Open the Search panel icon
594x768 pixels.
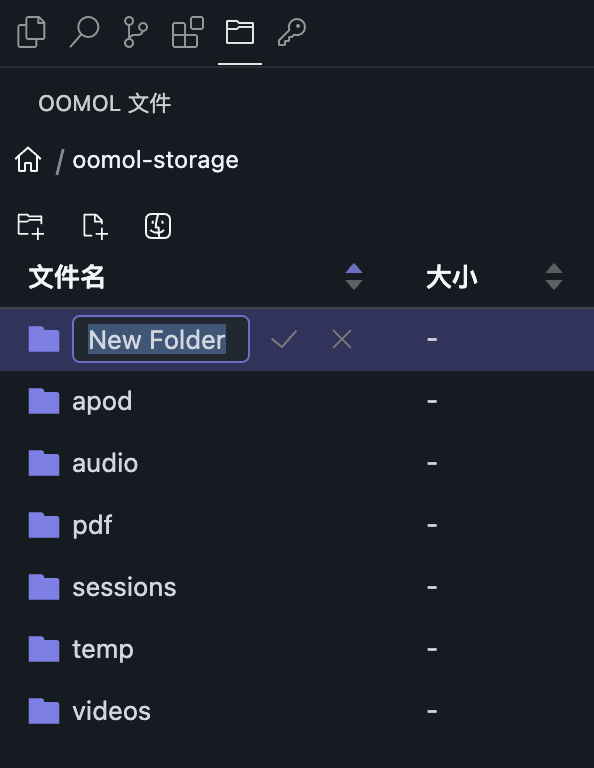(x=84, y=32)
